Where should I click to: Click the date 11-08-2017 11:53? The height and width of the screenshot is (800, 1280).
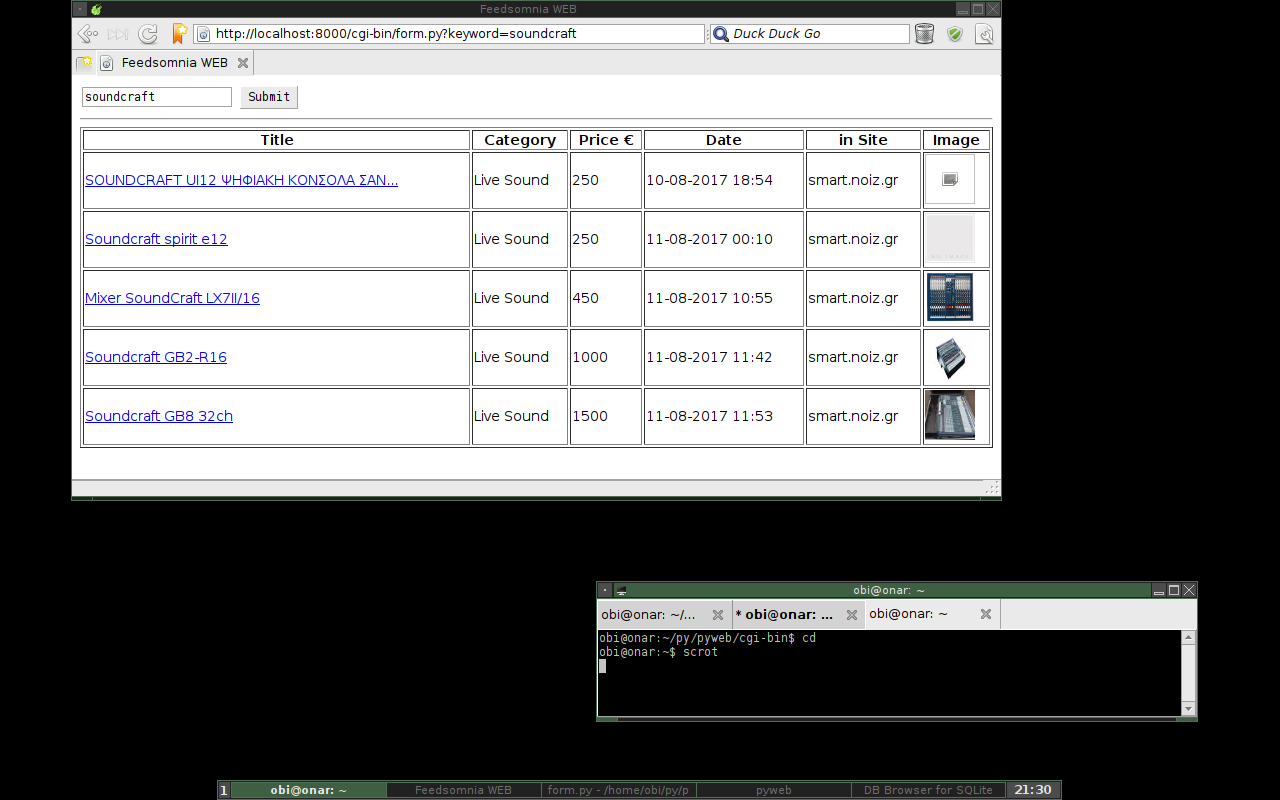tap(709, 416)
